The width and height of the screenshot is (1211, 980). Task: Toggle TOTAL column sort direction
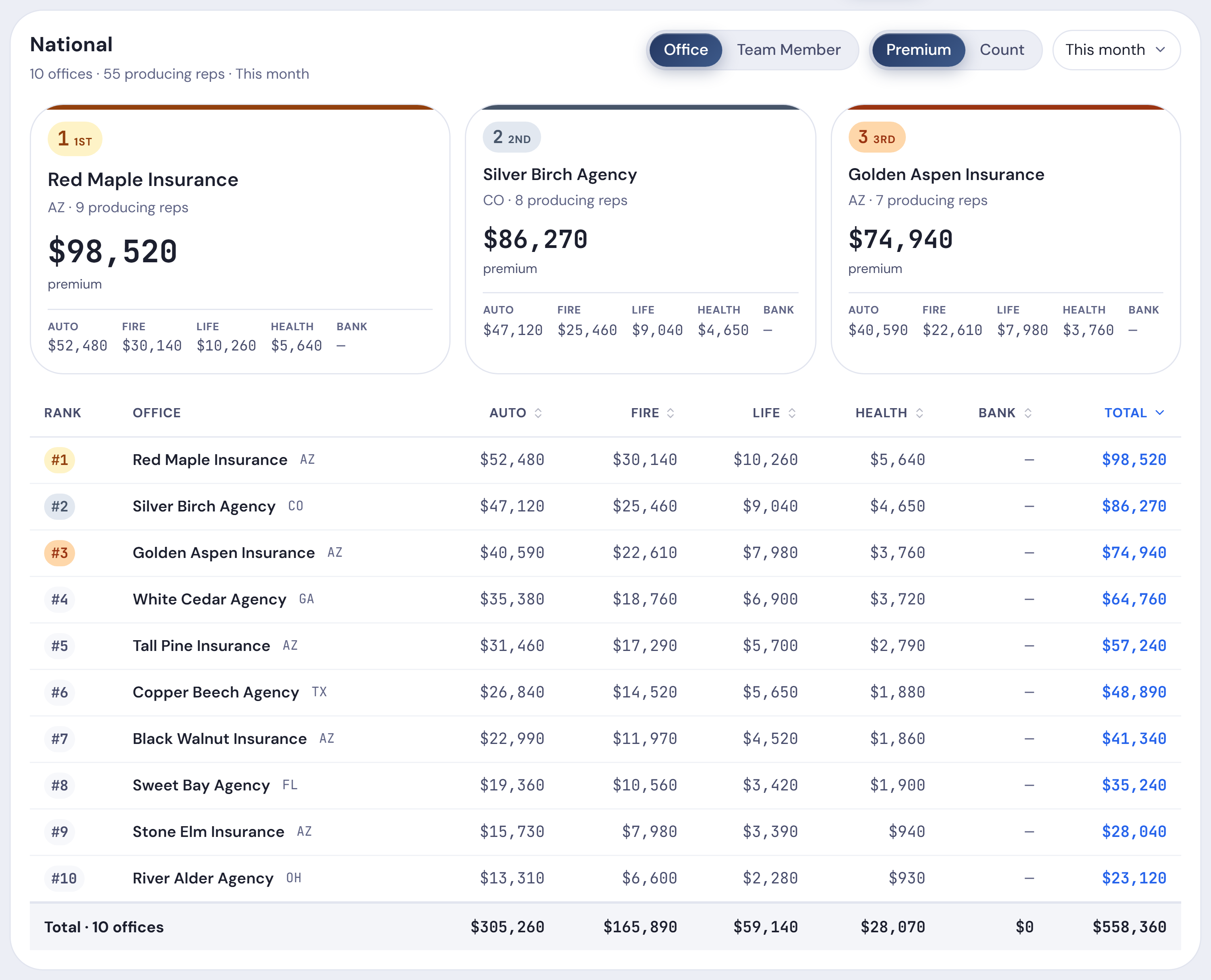pos(1134,413)
